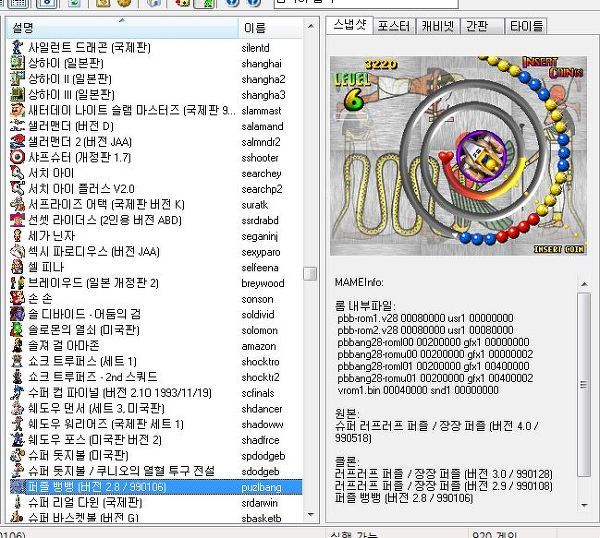This screenshot has width=600, height=538.
Task: Click the icon for 솔로몬의 열쇠 (미국판)
Action: pos(17,330)
